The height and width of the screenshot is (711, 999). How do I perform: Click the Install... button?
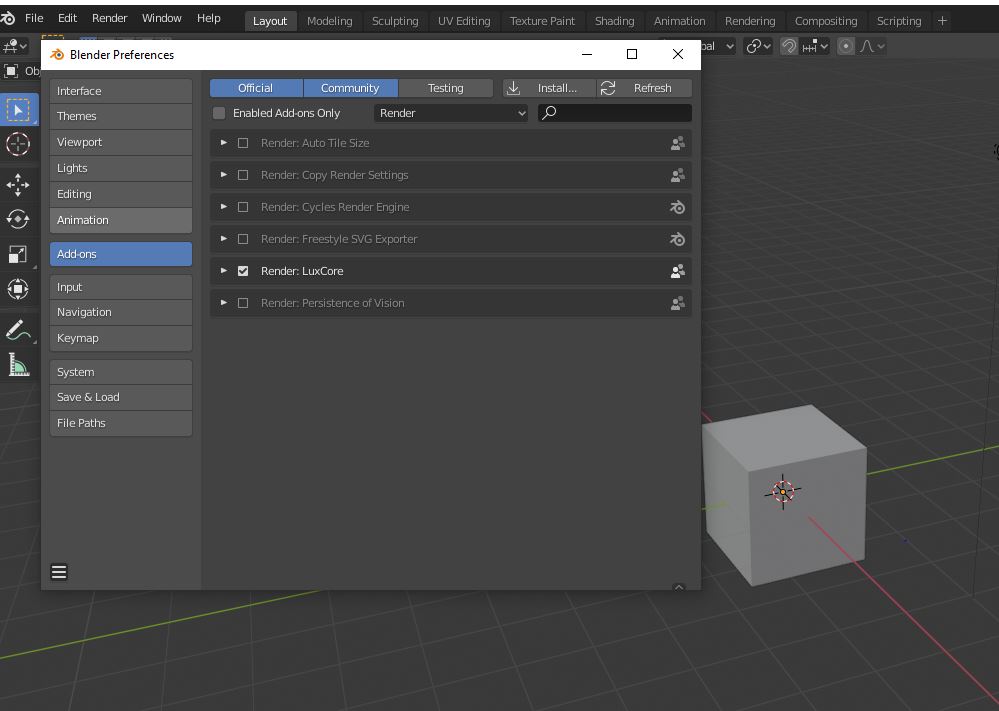pos(548,88)
